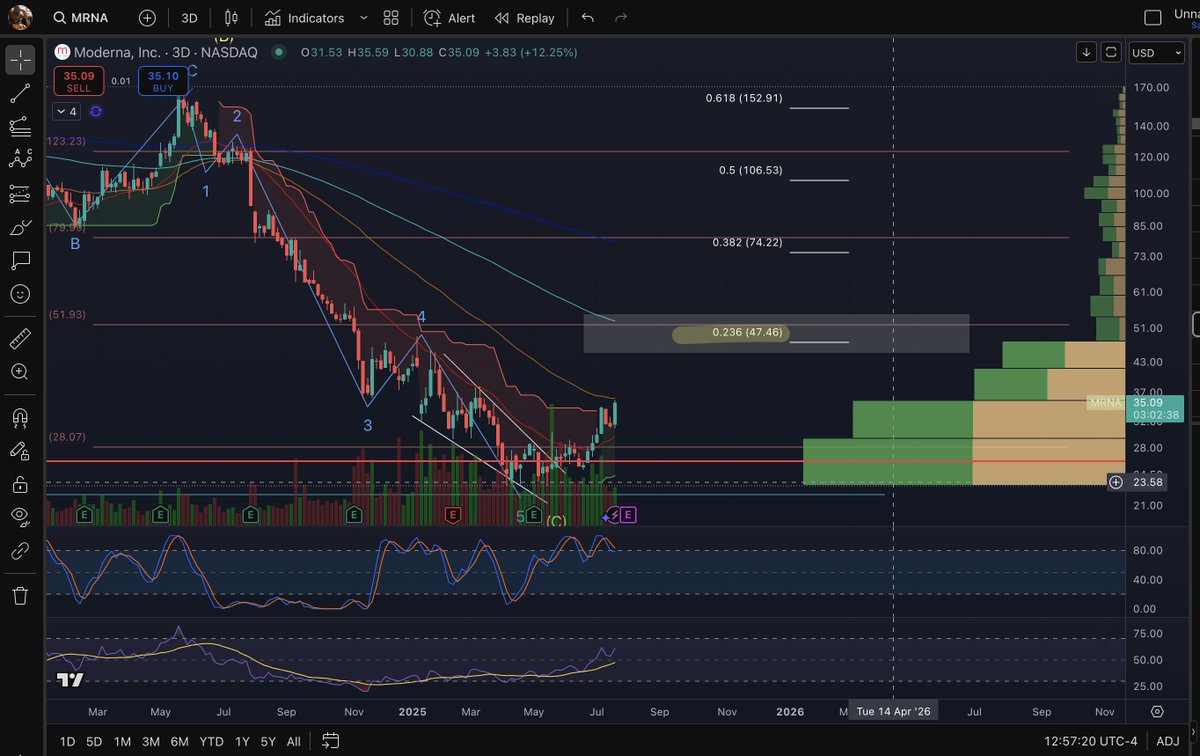The height and width of the screenshot is (756, 1200).
Task: Click the refresh icon beside indicator count
Action: coord(96,112)
